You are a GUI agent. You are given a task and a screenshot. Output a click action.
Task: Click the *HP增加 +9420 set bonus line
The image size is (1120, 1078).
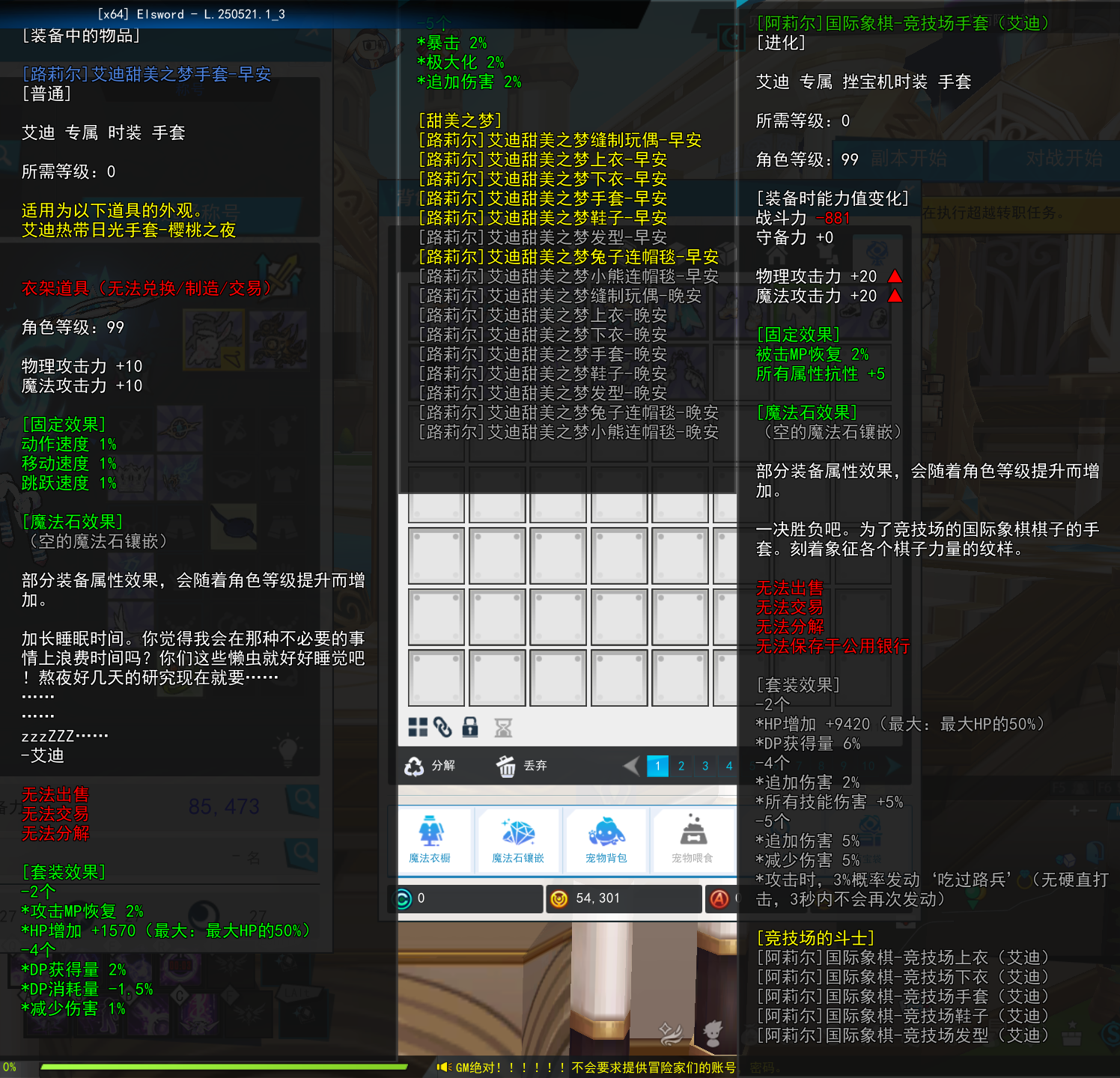point(901,724)
